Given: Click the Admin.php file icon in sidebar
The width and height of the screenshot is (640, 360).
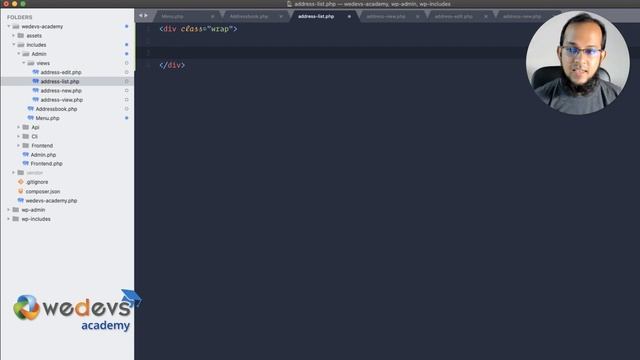Looking at the screenshot, I should pos(26,155).
